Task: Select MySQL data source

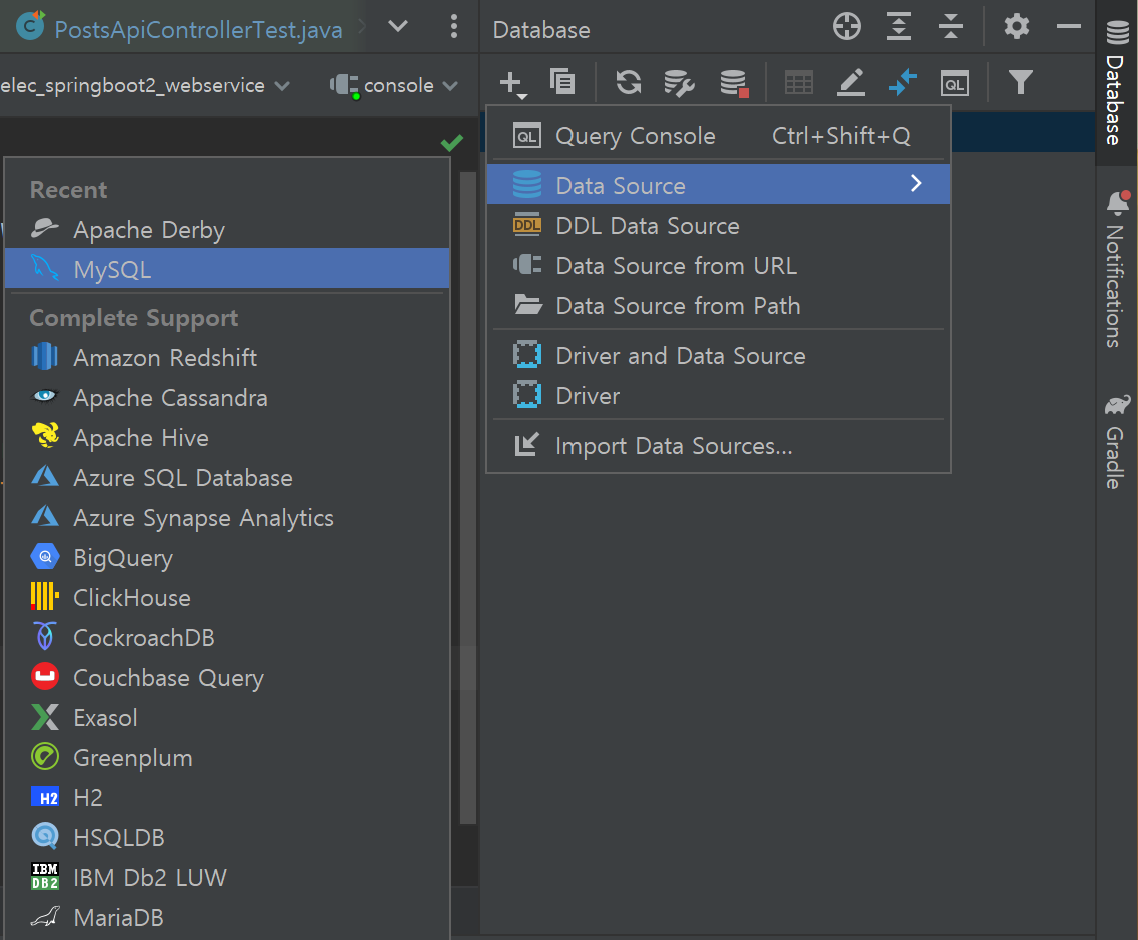Action: 227,269
